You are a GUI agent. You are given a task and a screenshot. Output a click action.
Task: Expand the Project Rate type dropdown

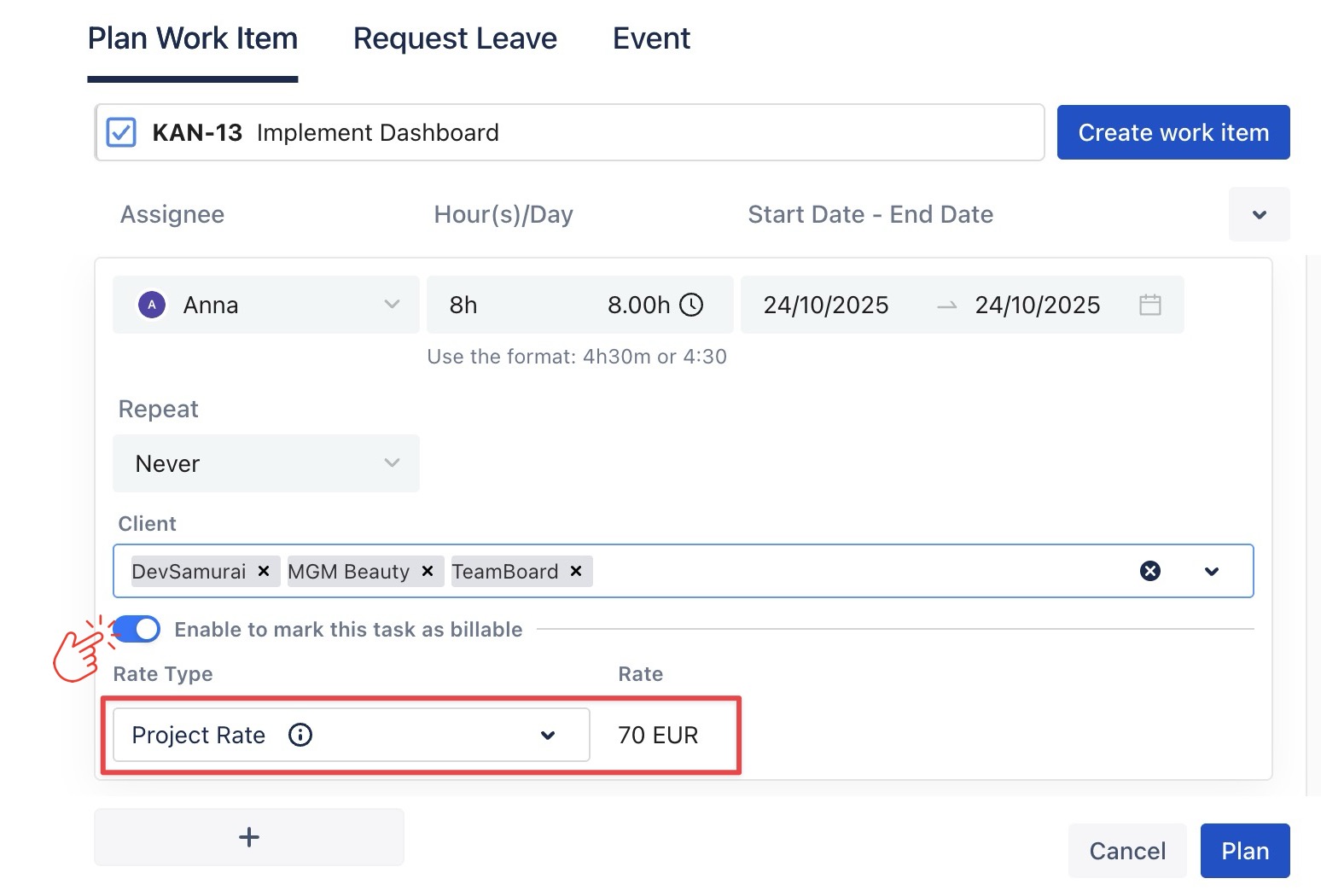pyautogui.click(x=547, y=735)
